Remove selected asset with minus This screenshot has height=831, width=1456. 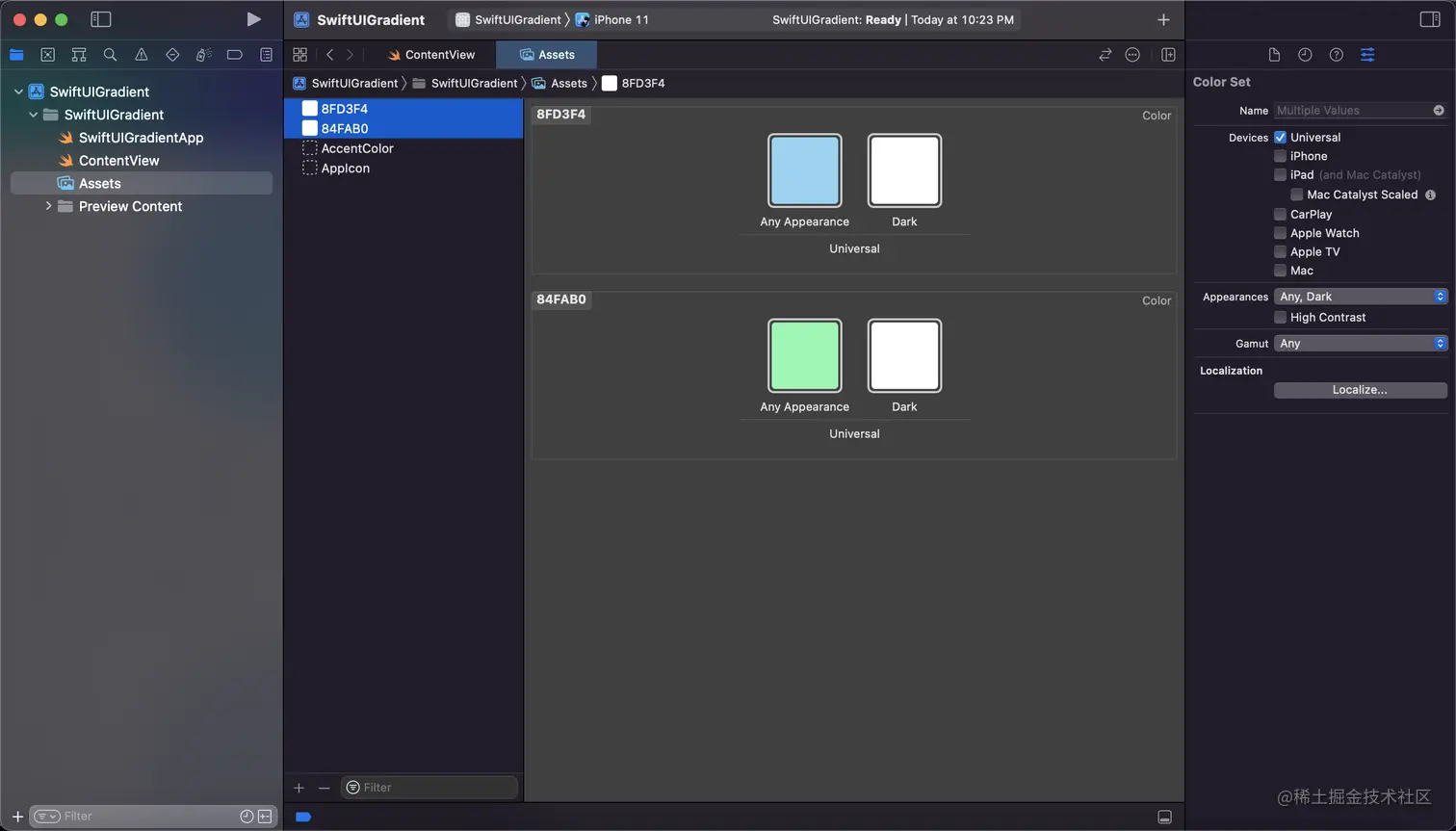(324, 788)
